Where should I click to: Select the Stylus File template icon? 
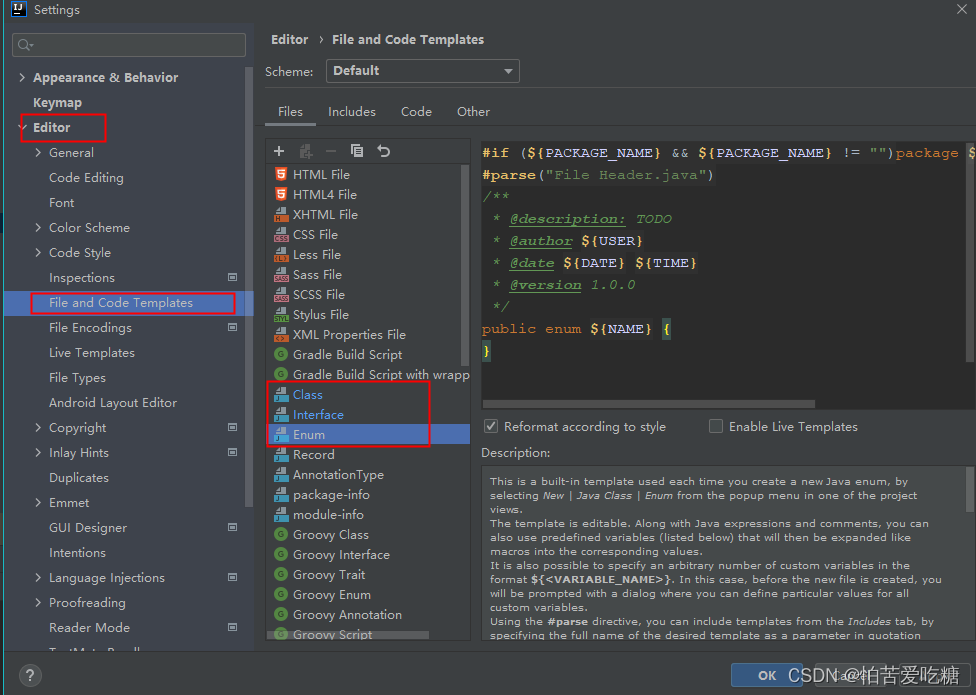281,315
